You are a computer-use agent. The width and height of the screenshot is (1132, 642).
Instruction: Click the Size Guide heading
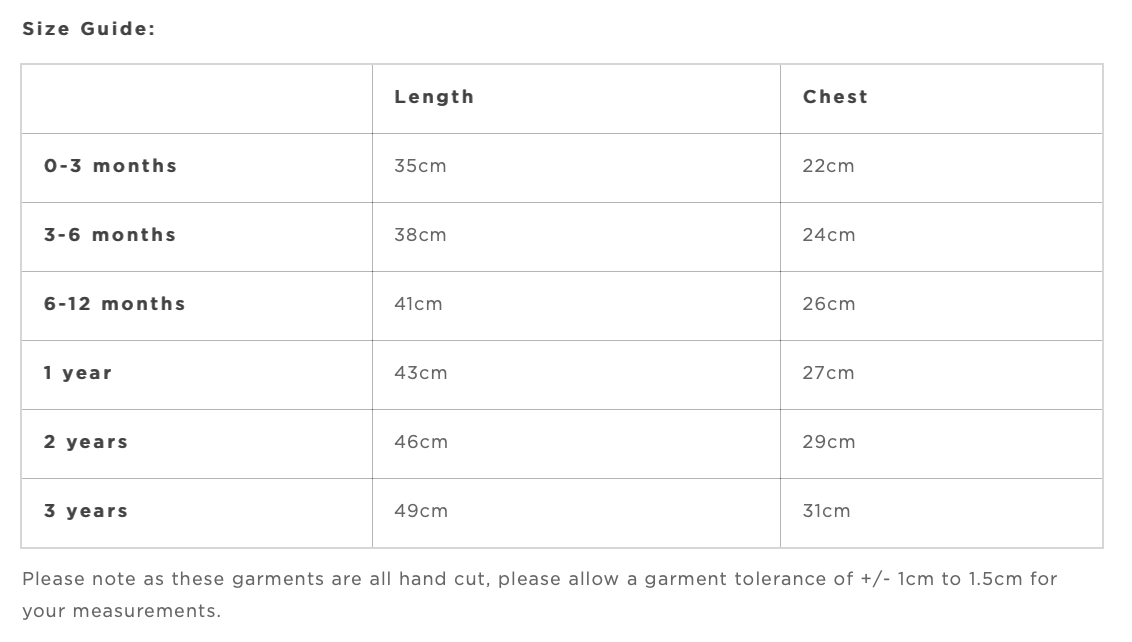tap(89, 28)
